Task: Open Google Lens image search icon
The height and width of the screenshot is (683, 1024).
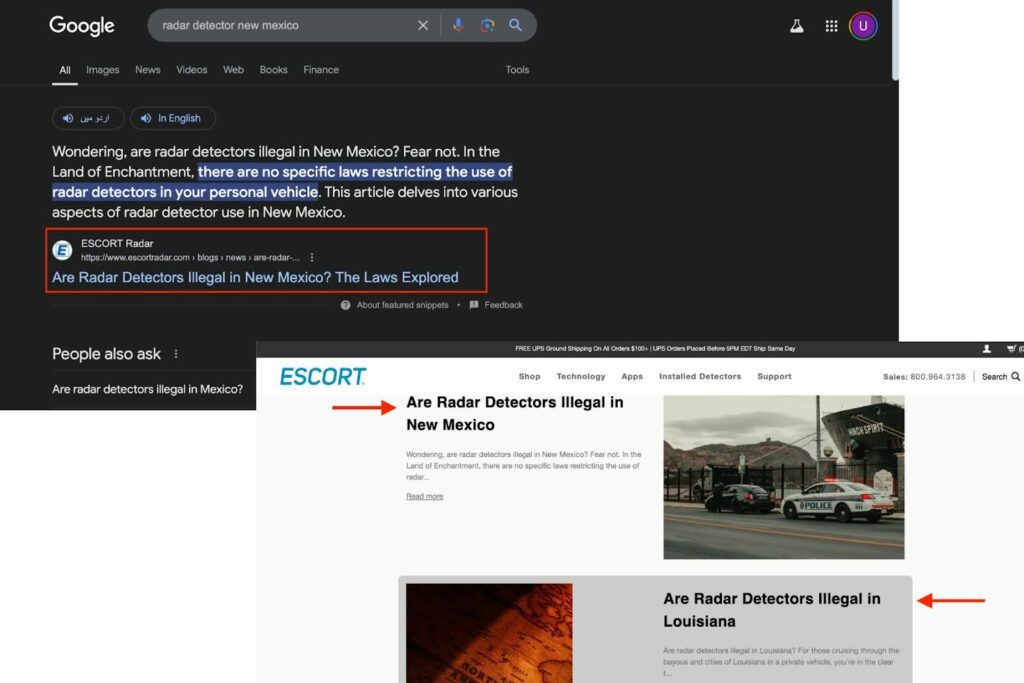Action: (x=487, y=25)
